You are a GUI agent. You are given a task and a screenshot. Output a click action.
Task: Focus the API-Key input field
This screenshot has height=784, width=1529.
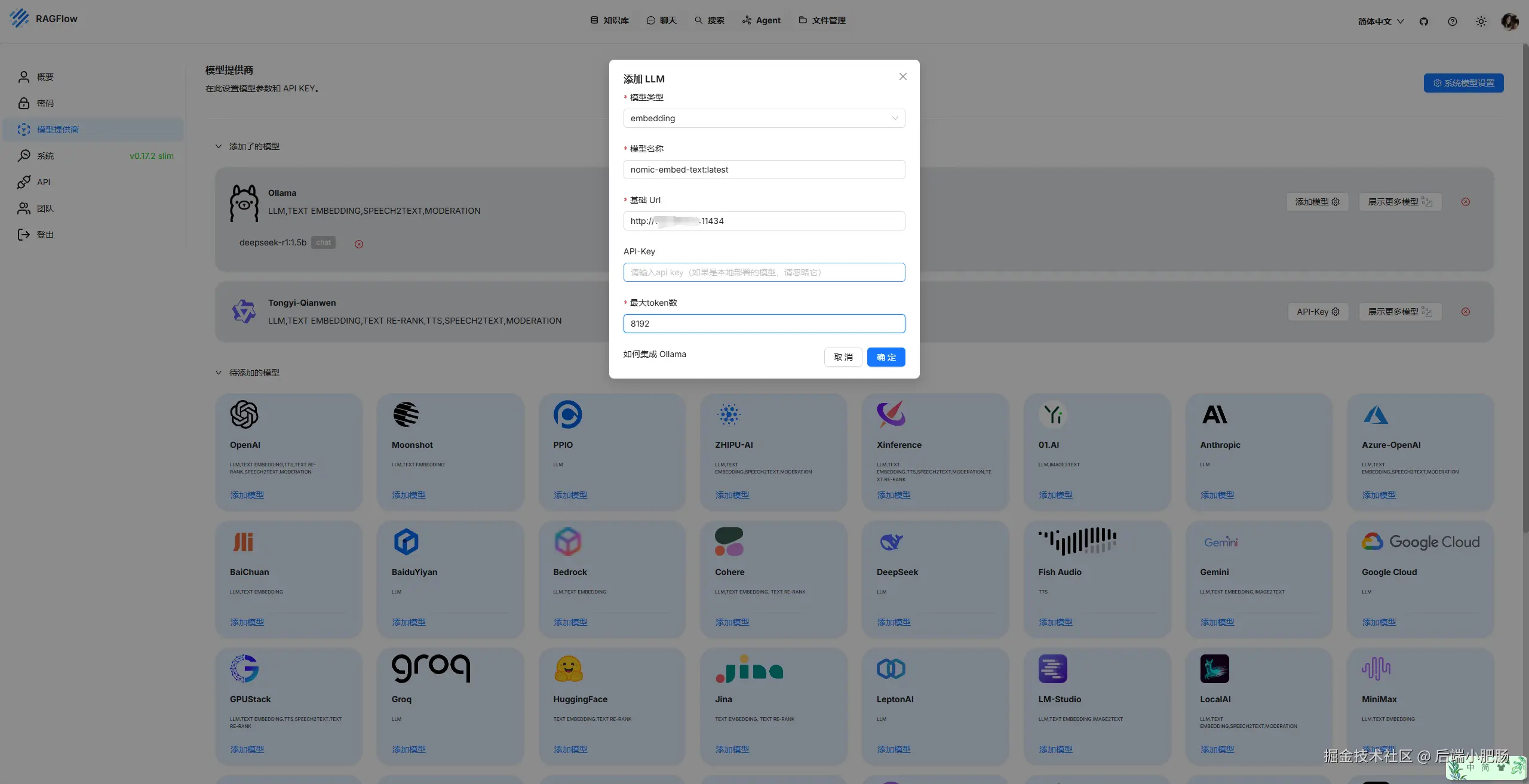(x=764, y=272)
